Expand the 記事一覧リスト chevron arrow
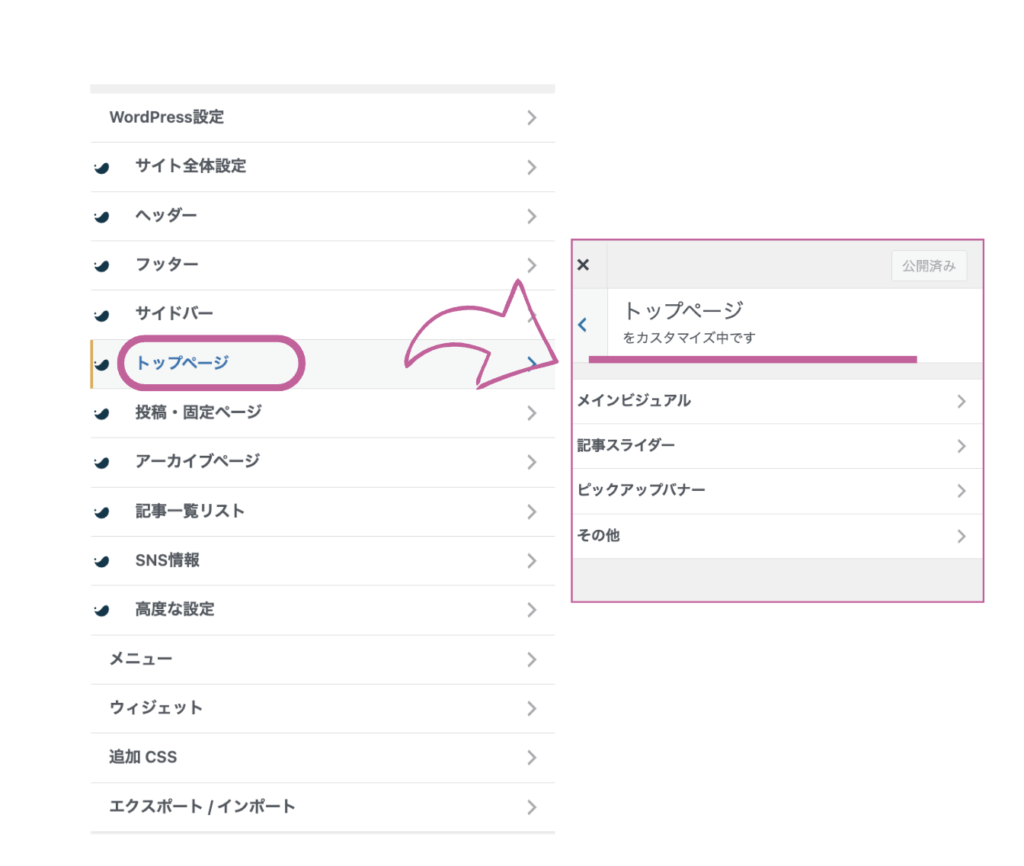Viewport: 1024px width, 866px height. point(531,512)
